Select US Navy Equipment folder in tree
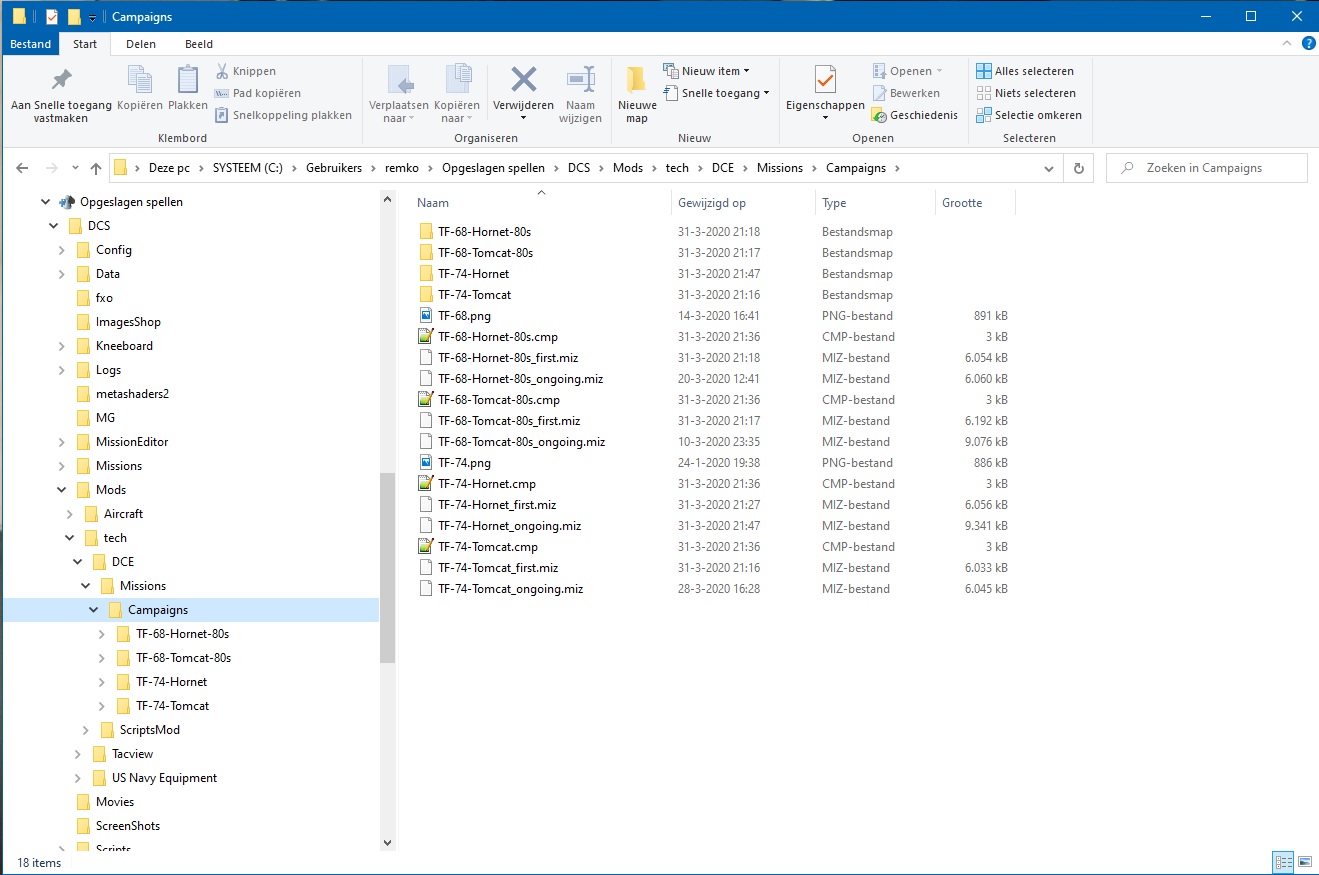 coord(164,778)
